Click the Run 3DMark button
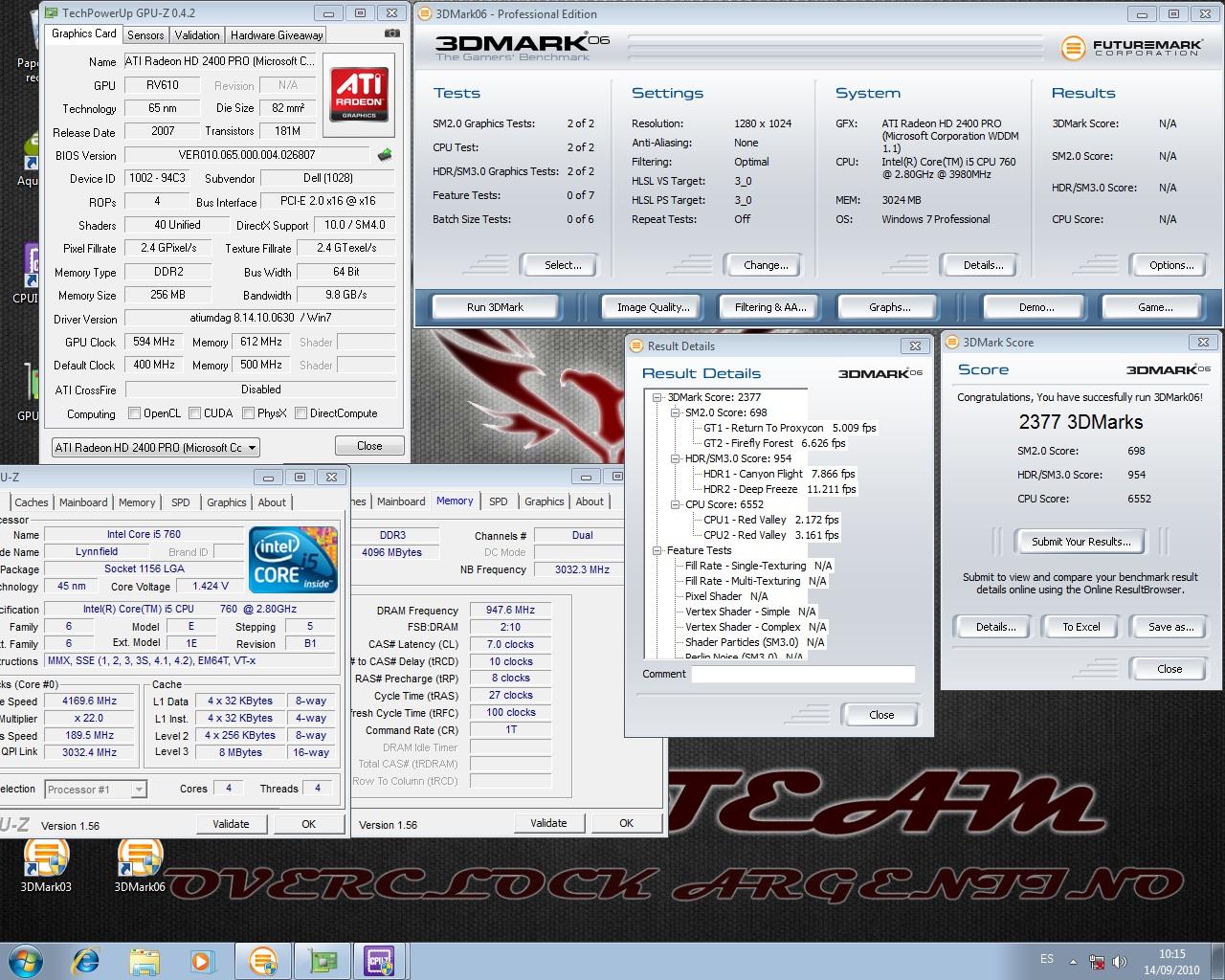 495,307
